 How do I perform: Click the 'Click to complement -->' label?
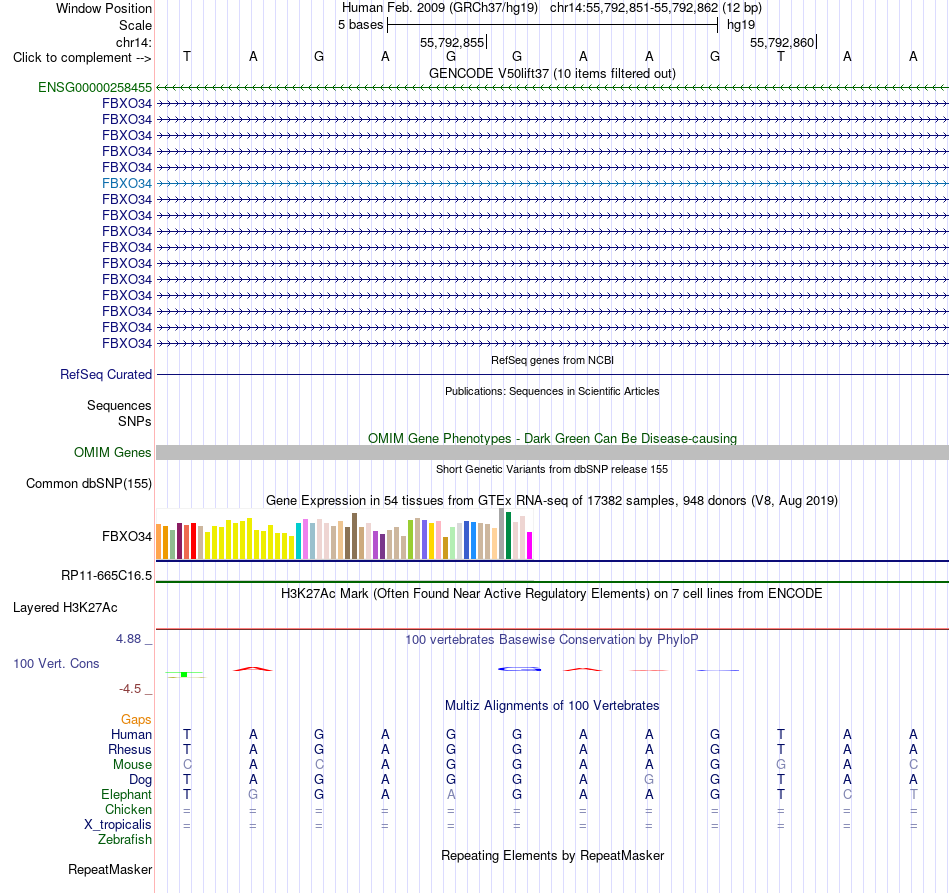[x=82, y=58]
